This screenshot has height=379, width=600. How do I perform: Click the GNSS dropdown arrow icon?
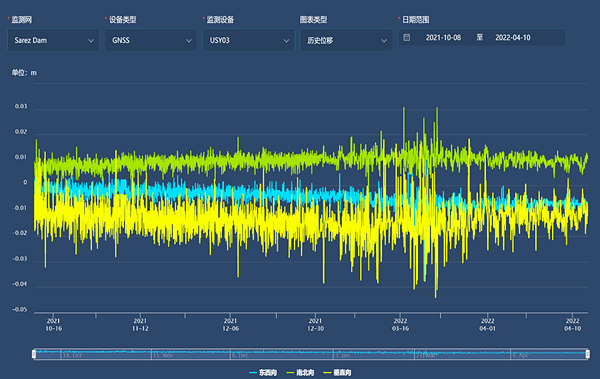click(189, 41)
